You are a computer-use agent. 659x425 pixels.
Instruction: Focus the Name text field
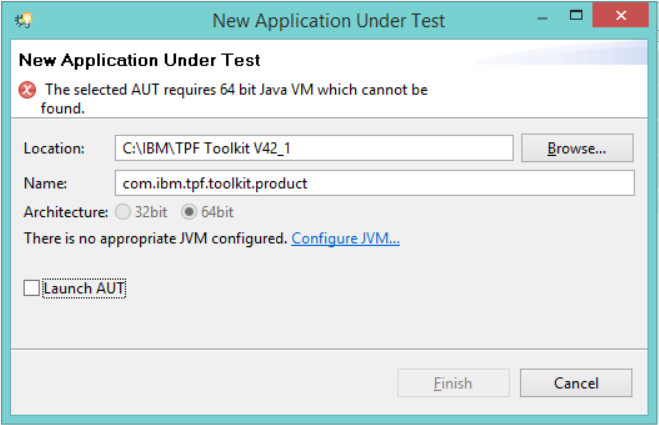click(374, 183)
